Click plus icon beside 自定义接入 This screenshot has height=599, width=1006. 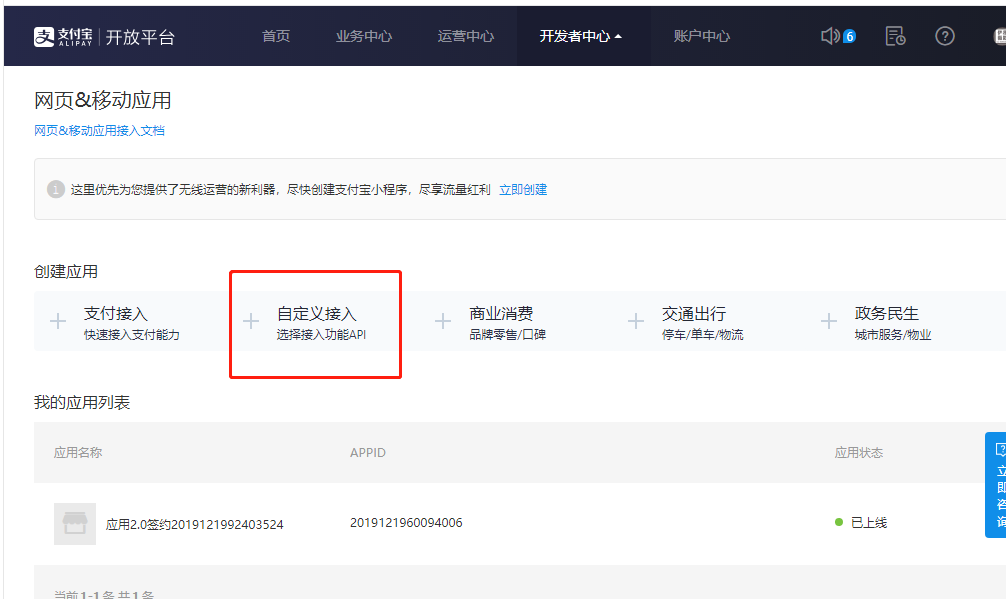point(251,321)
